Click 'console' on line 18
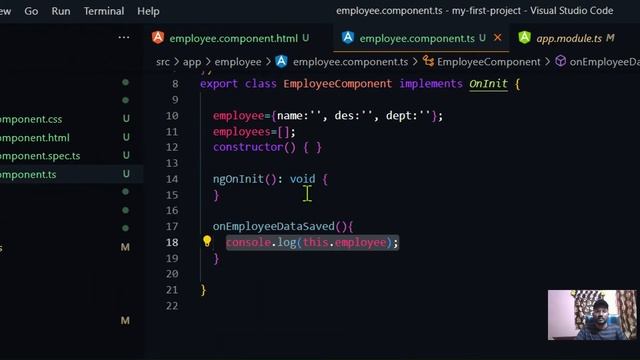Viewport: 640px width, 360px height. (x=248, y=242)
